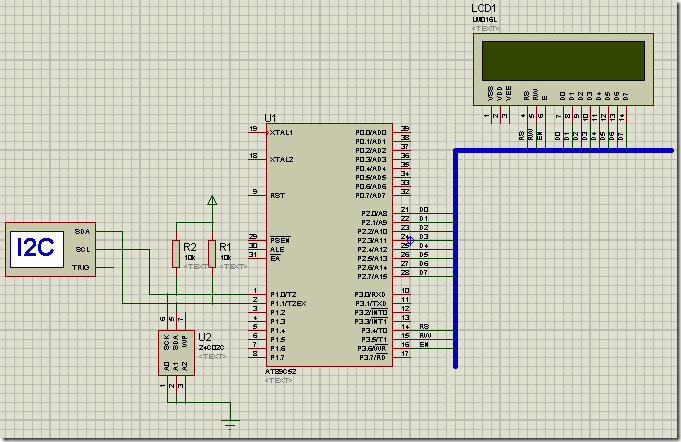The height and width of the screenshot is (442, 681).
Task: Click the LCD1 display screen
Action: pyautogui.click(x=563, y=61)
